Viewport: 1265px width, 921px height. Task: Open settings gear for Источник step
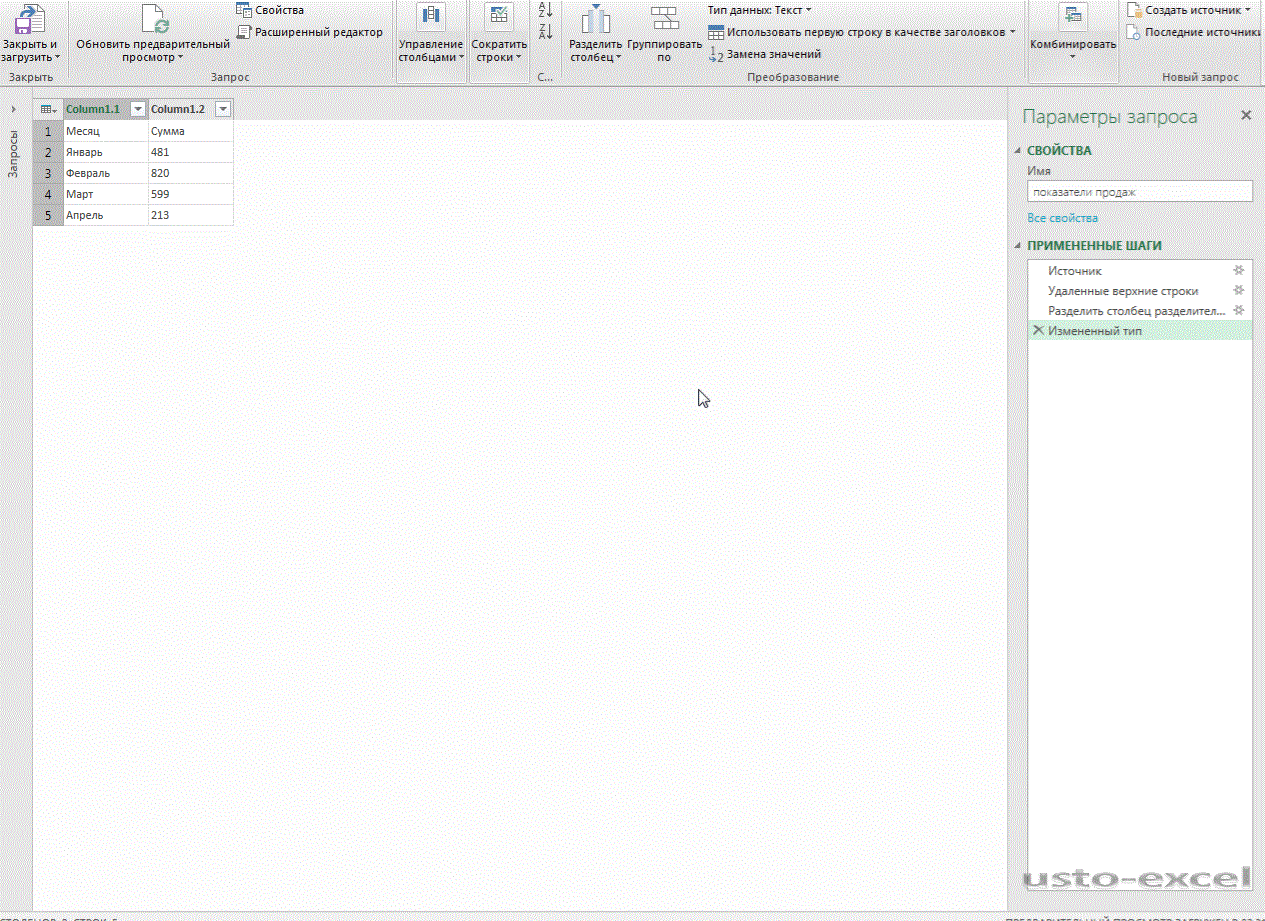[x=1238, y=270]
